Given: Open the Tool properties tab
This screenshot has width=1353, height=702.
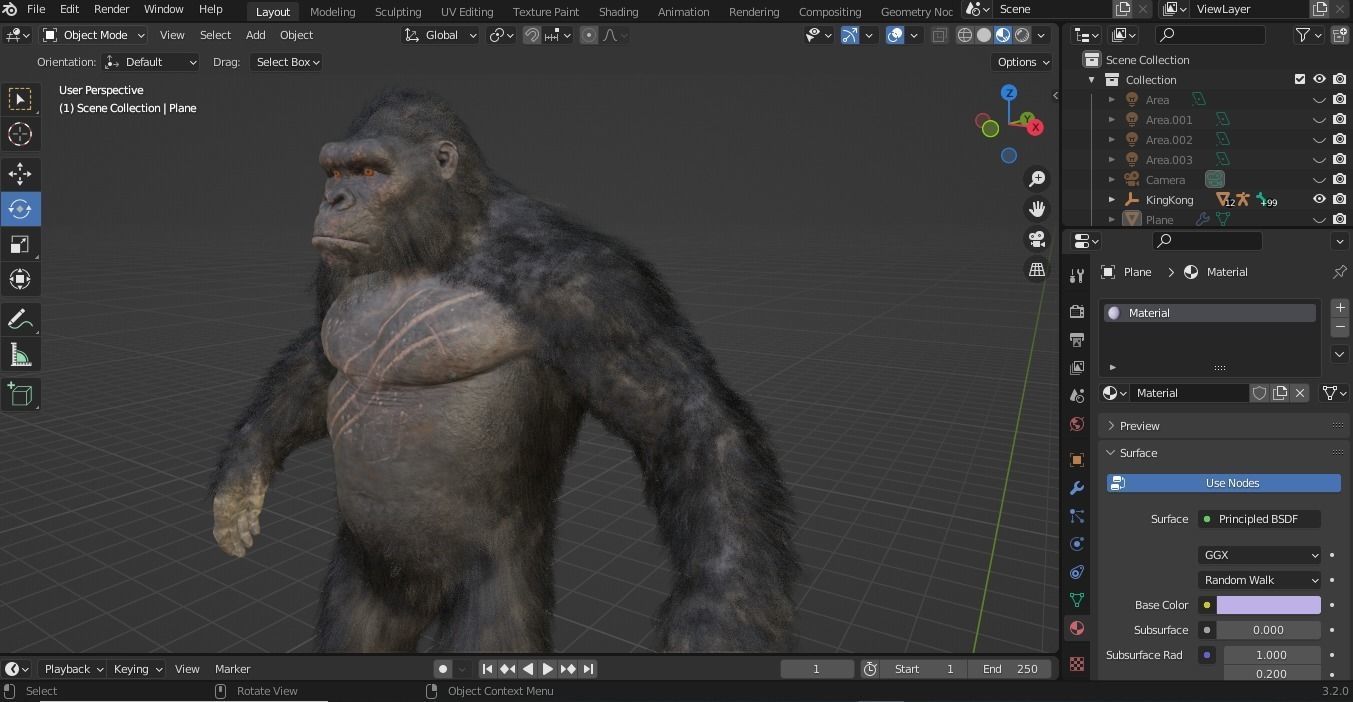Looking at the screenshot, I should (1077, 275).
